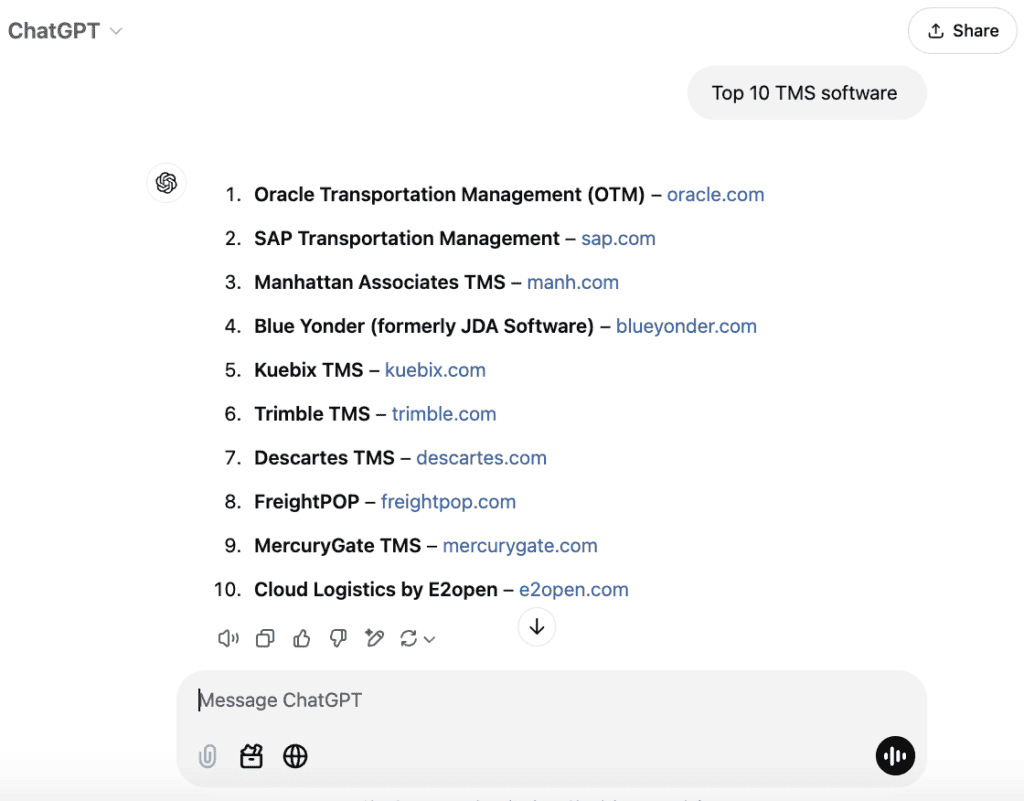The image size is (1024, 801).
Task: Toggle web search globe icon
Action: click(295, 756)
